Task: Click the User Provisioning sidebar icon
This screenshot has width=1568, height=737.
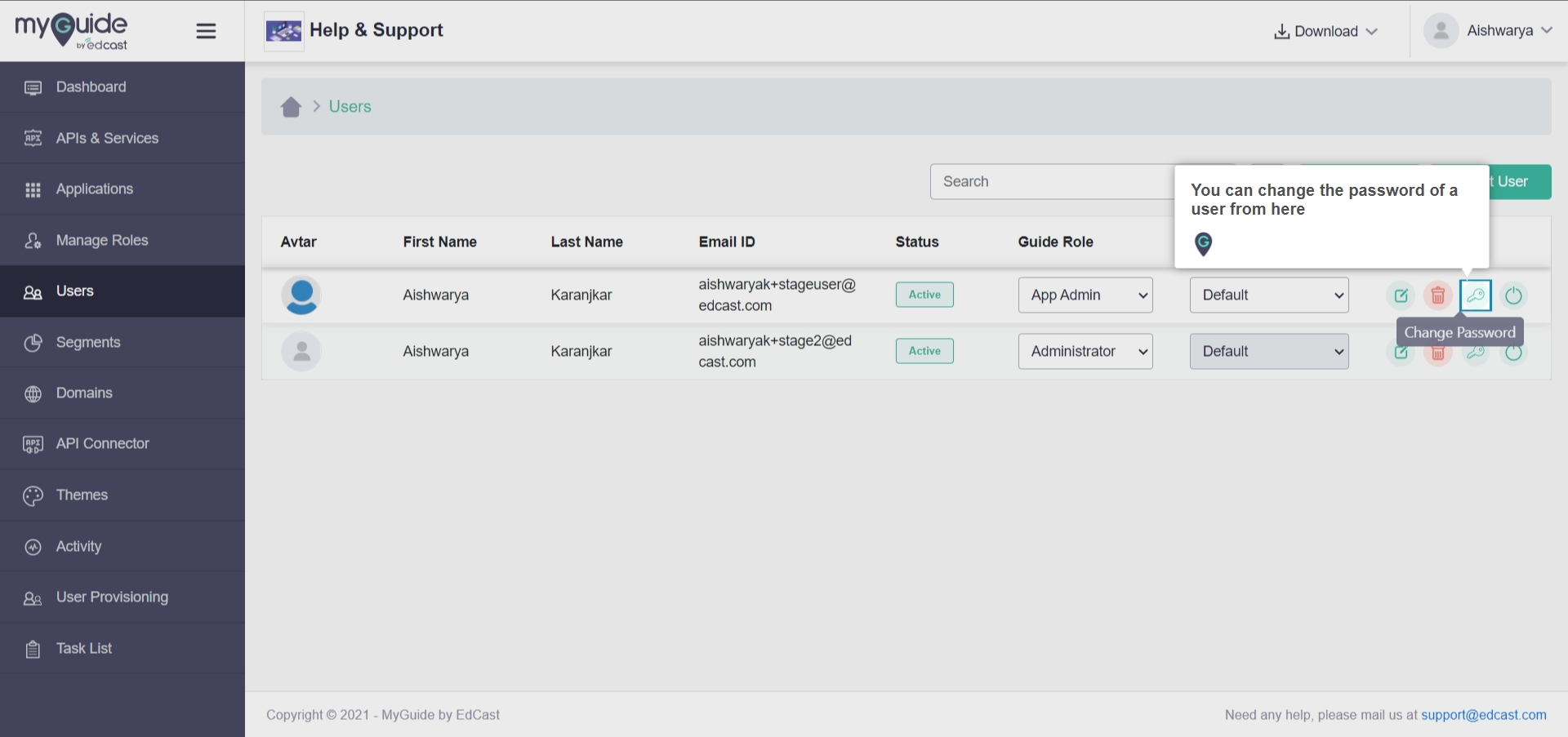Action: point(33,598)
